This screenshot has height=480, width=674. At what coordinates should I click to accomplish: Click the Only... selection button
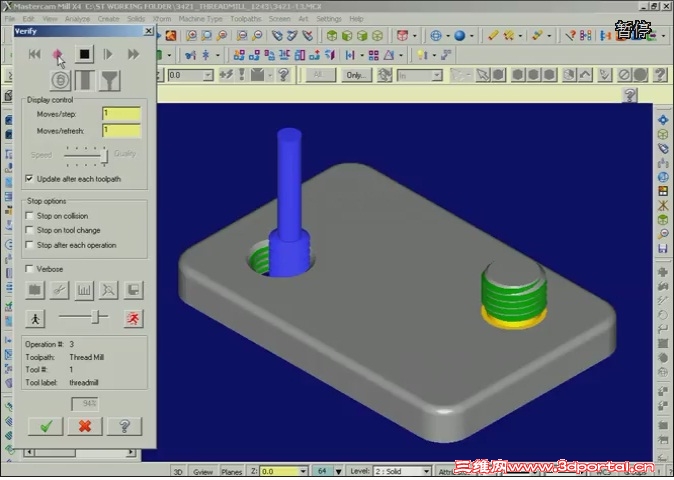point(356,75)
